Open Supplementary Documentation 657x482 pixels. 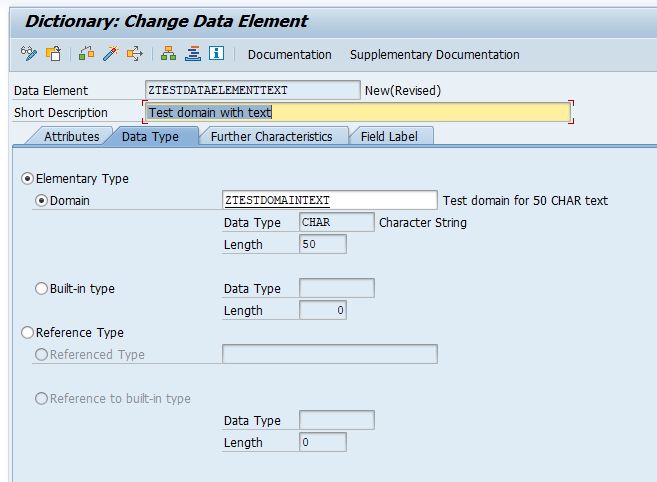pyautogui.click(x=435, y=54)
